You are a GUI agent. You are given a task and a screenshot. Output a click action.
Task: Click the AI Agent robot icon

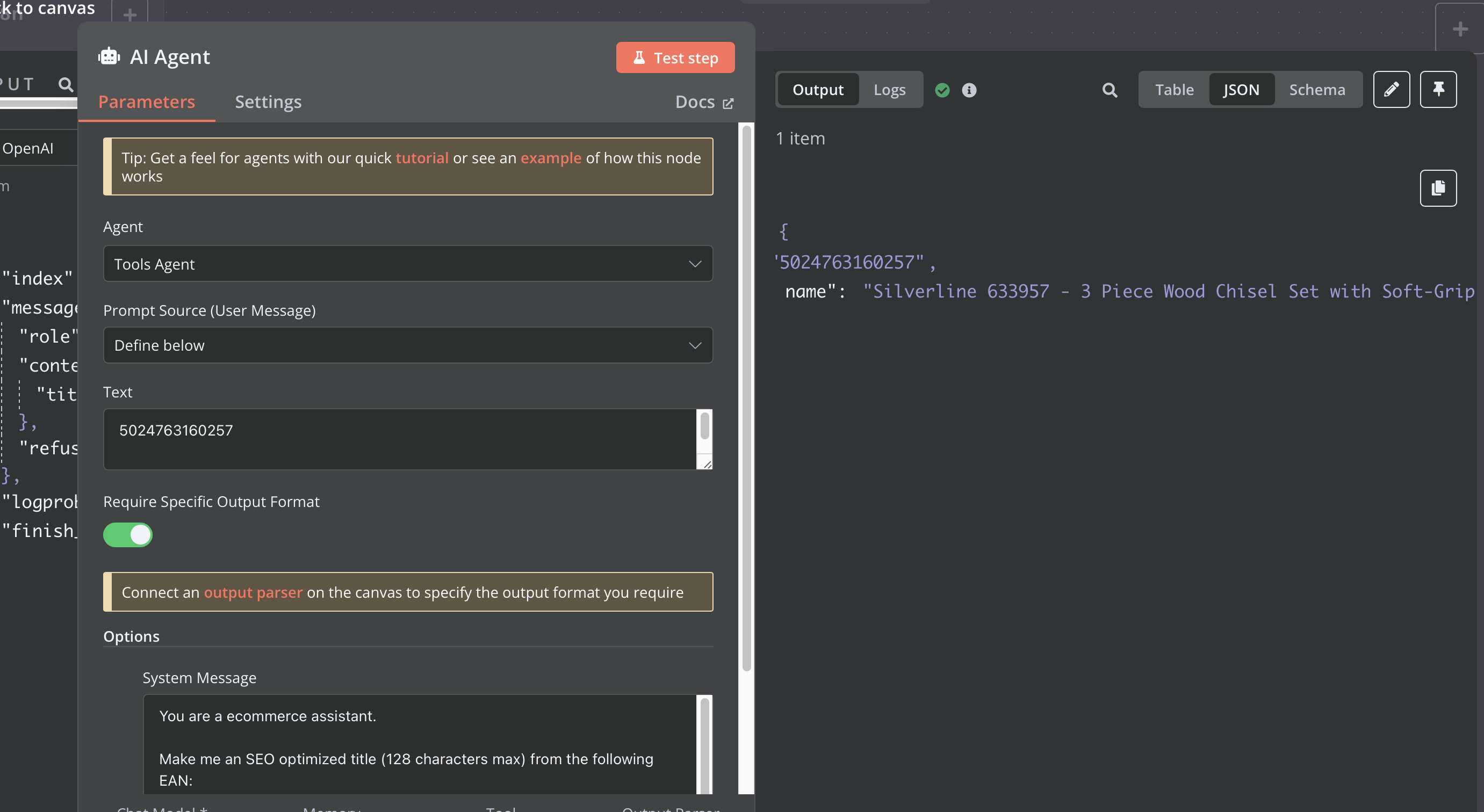click(109, 56)
